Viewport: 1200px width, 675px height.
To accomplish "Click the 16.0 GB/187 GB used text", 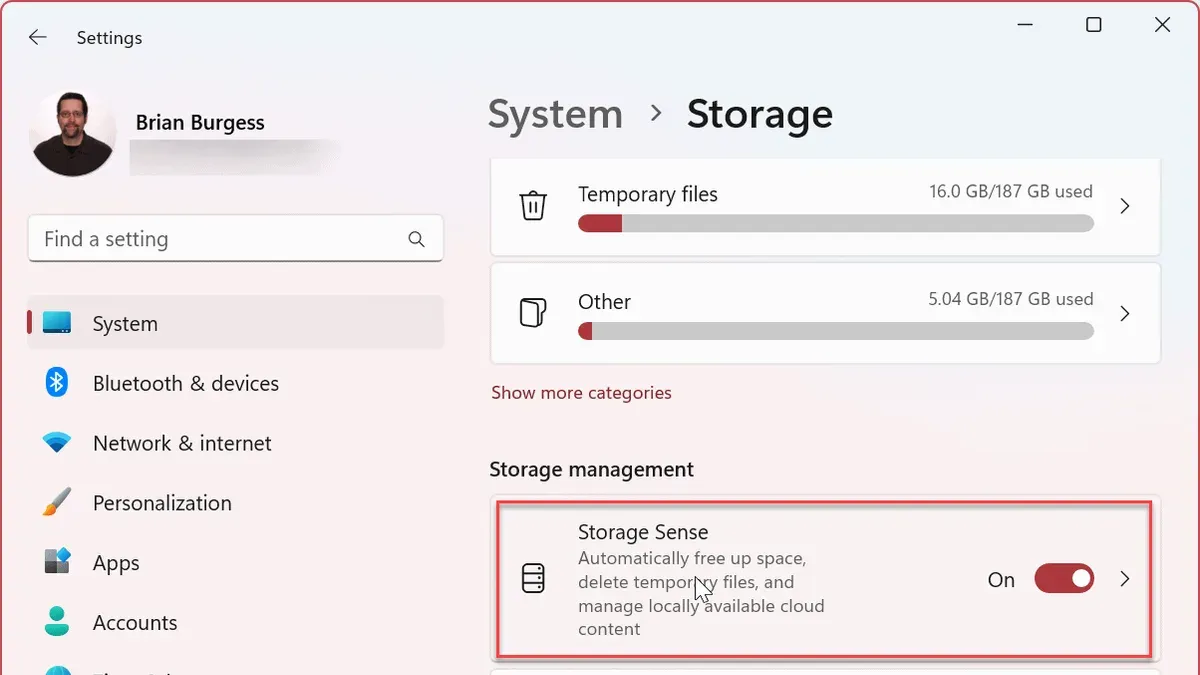I will coord(1011,191).
